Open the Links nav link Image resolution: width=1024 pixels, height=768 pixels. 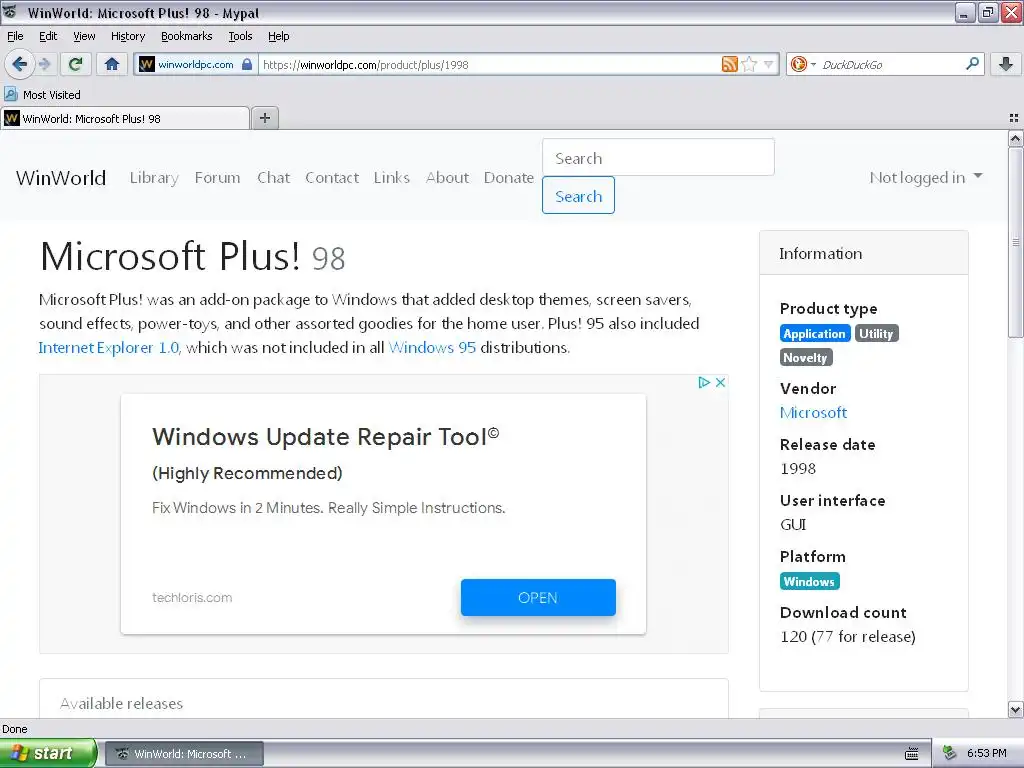coord(392,178)
